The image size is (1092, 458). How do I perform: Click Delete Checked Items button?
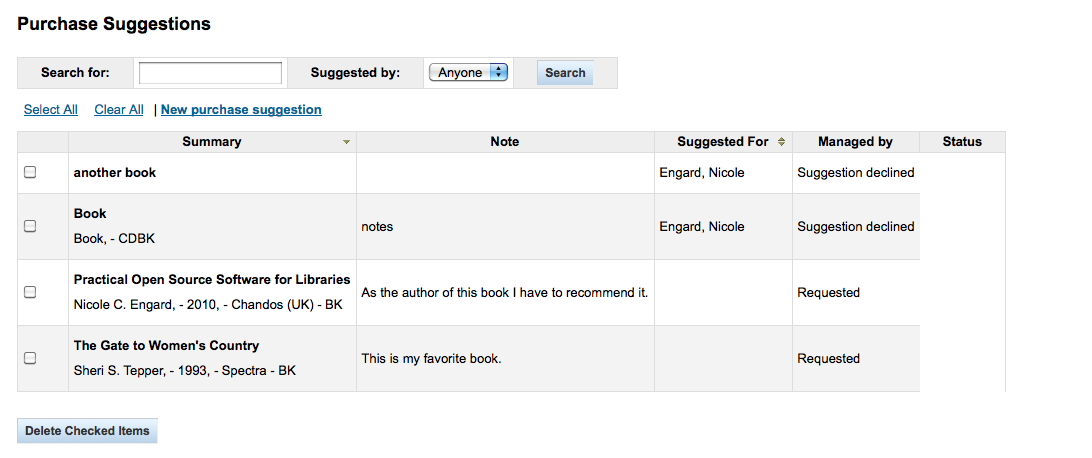point(87,431)
